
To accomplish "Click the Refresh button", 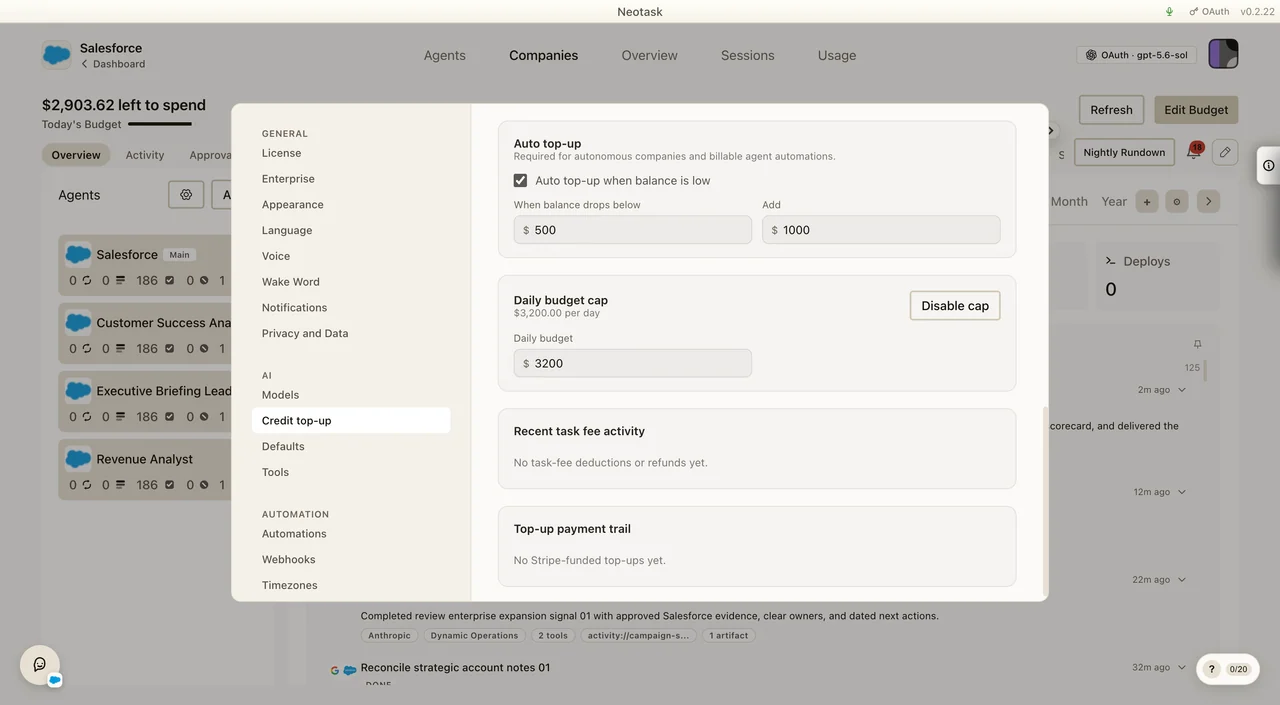I will click(x=1111, y=110).
